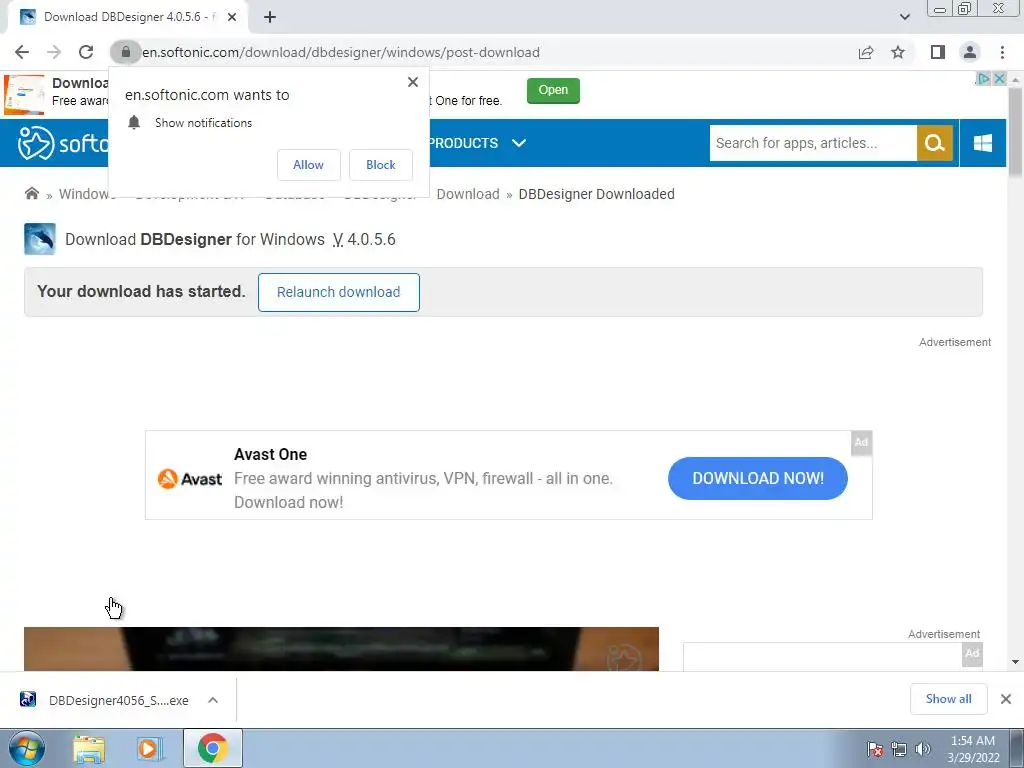Click the URL text in the address bar
This screenshot has width=1024, height=768.
[x=341, y=52]
